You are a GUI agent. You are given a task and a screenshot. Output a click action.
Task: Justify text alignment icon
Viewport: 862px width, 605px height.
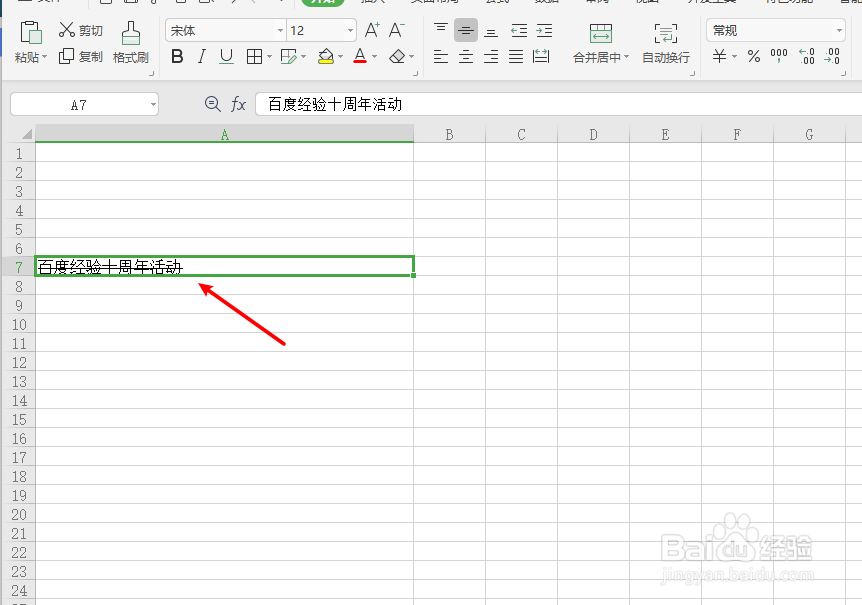pyautogui.click(x=516, y=56)
